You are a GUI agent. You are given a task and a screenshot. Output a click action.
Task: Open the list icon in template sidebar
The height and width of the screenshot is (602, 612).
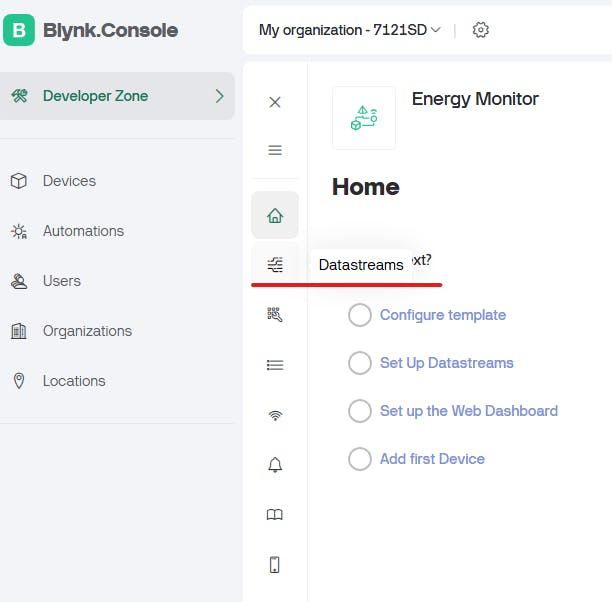(x=275, y=365)
